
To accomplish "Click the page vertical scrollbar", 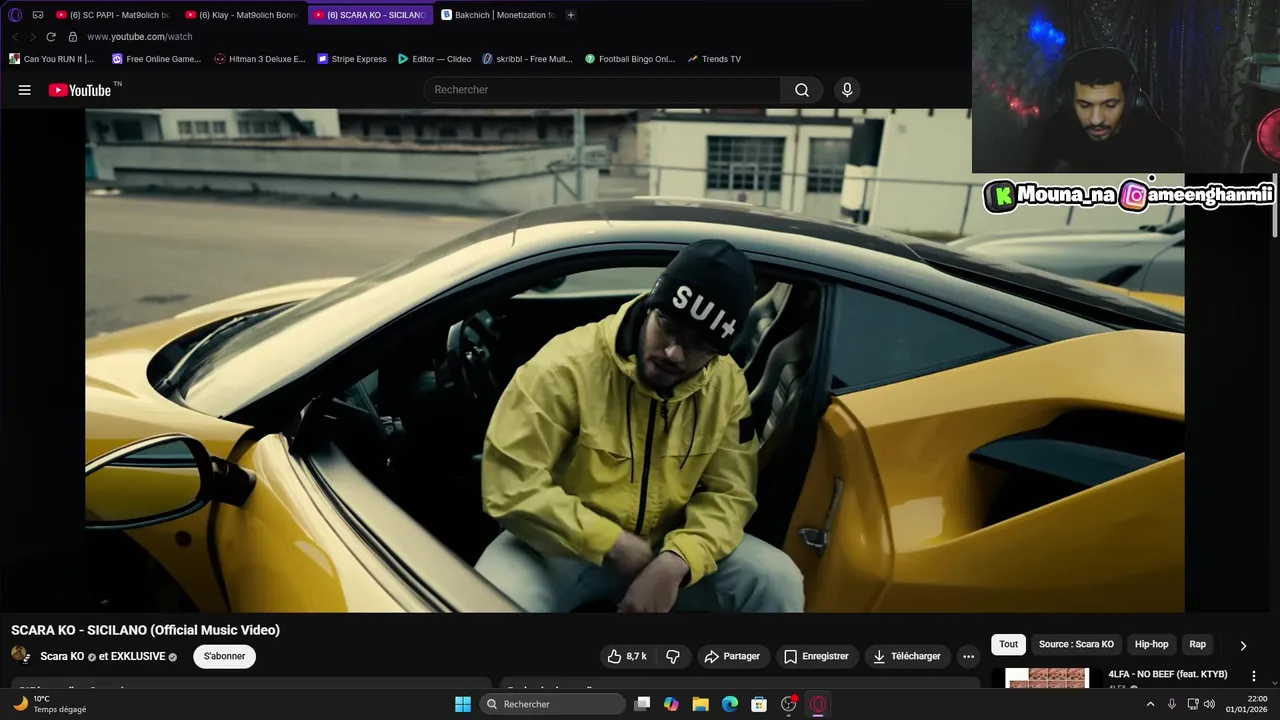I will tap(1275, 205).
